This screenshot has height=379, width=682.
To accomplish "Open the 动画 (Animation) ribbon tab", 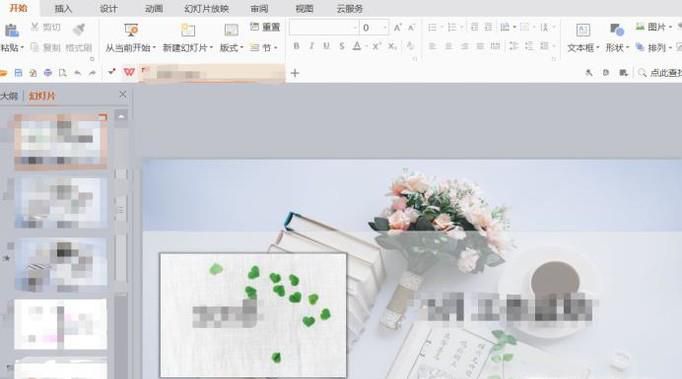I will pyautogui.click(x=154, y=8).
